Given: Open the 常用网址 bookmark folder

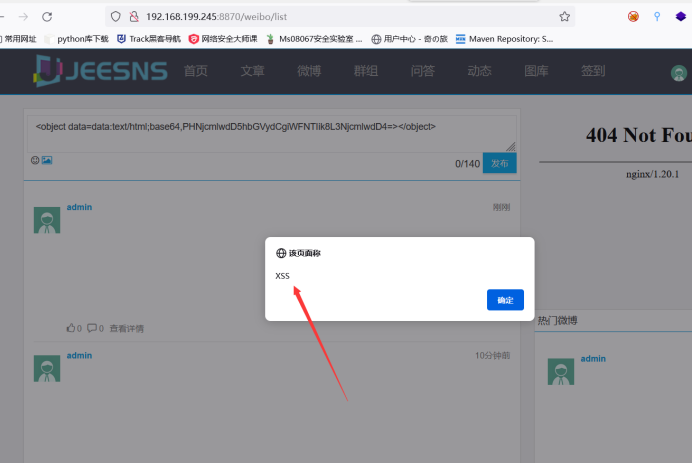Looking at the screenshot, I should [x=19, y=39].
